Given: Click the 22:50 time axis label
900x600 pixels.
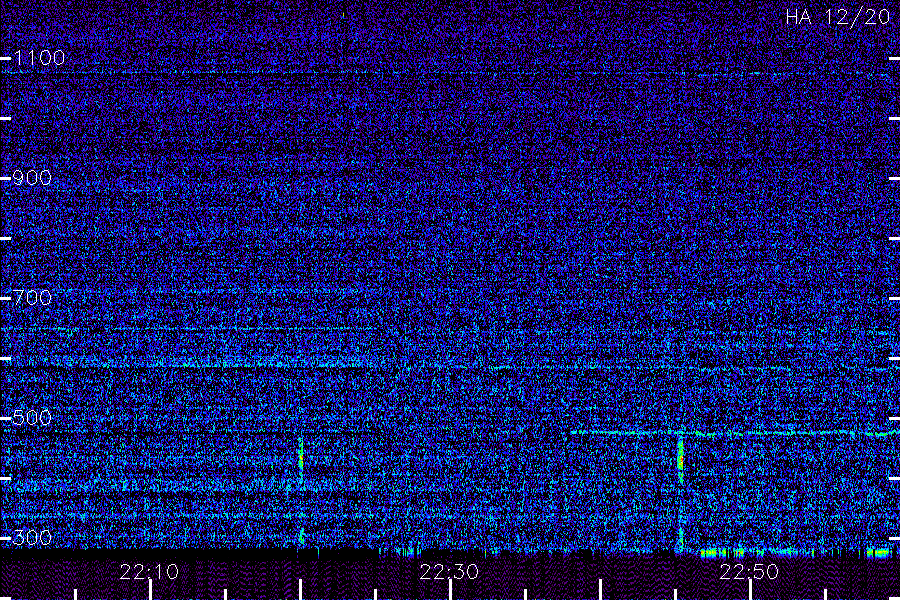Looking at the screenshot, I should [x=749, y=572].
